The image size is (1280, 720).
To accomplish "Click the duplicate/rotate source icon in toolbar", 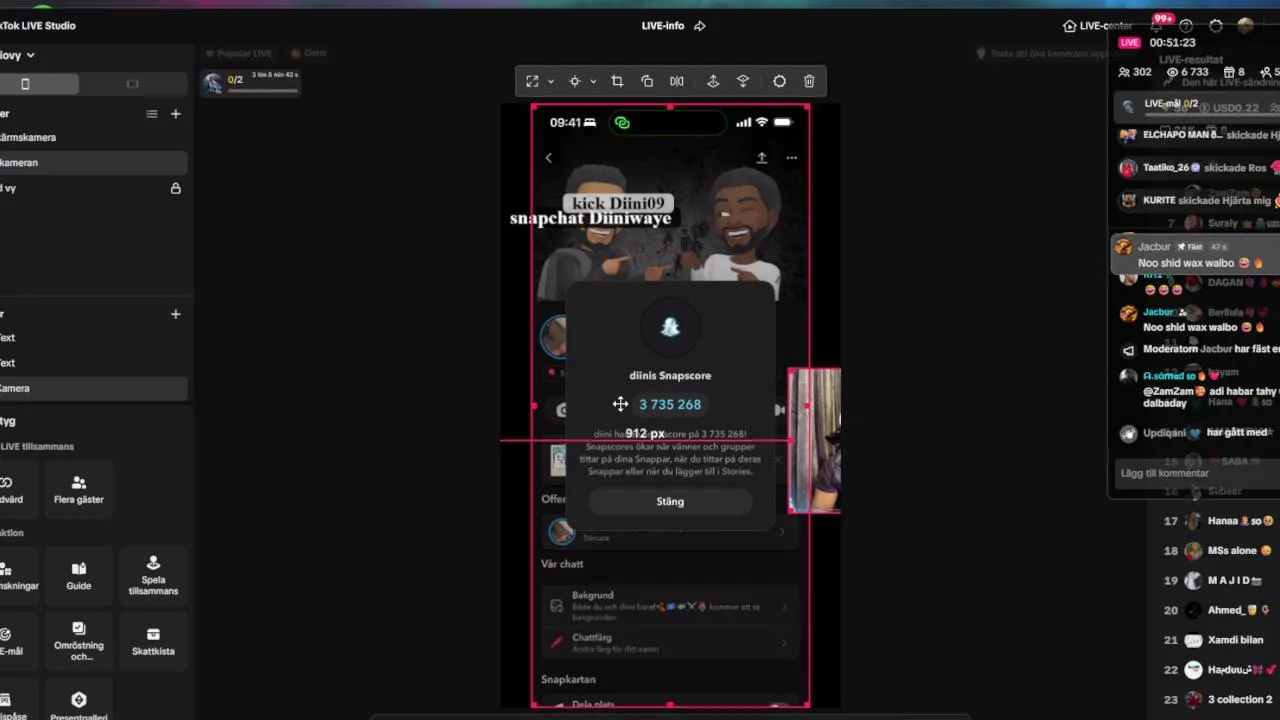I will tap(647, 81).
